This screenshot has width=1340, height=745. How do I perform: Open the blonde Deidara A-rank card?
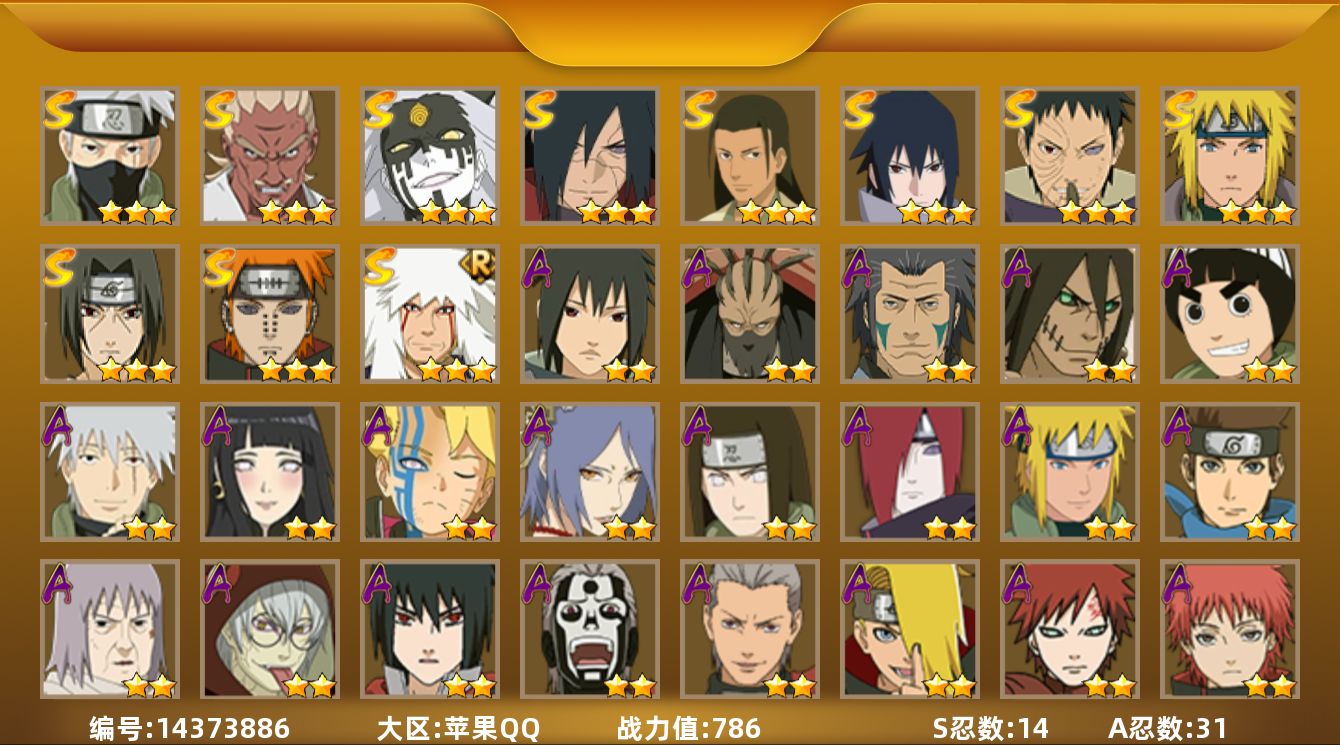pos(909,629)
